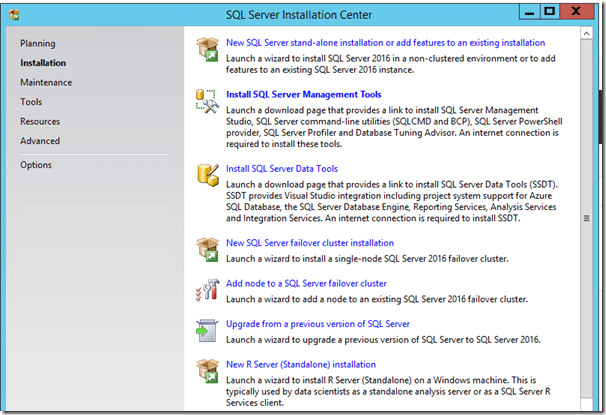Viewport: 606px width, 415px height.
Task: Select the Installation section in sidebar
Action: (43, 63)
